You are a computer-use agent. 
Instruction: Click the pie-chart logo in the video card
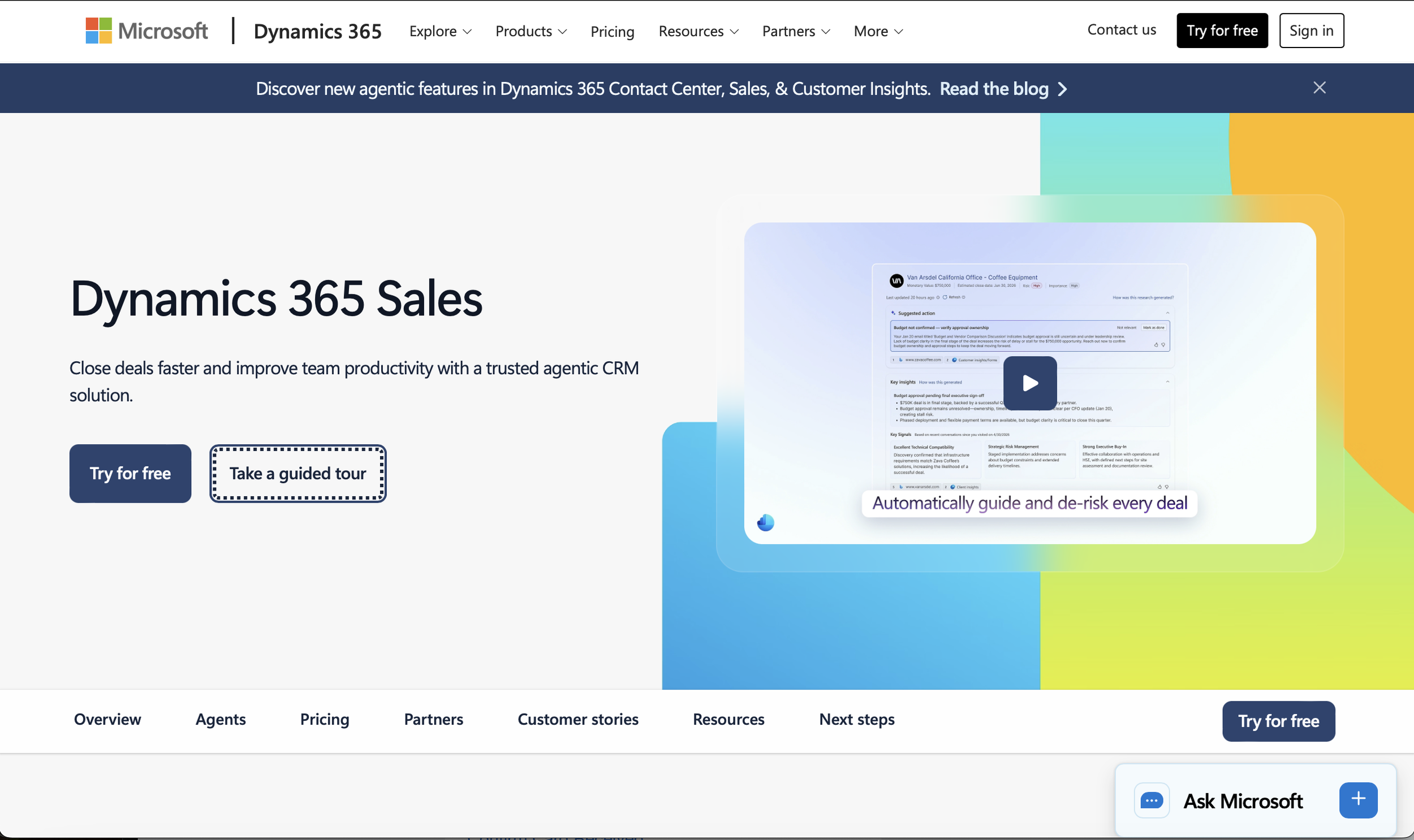point(766,522)
